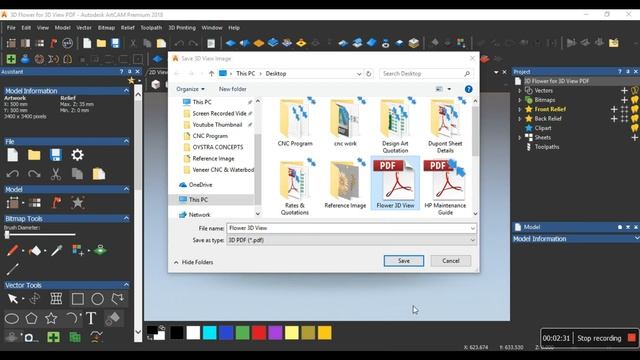Image resolution: width=640 pixels, height=360 pixels.
Task: Select the color picker dropper tool
Action: click(x=56, y=250)
